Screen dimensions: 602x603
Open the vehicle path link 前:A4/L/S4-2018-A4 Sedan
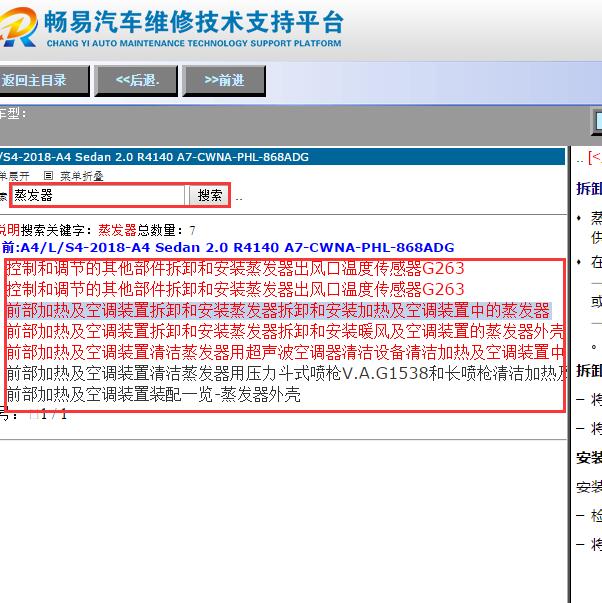click(228, 247)
